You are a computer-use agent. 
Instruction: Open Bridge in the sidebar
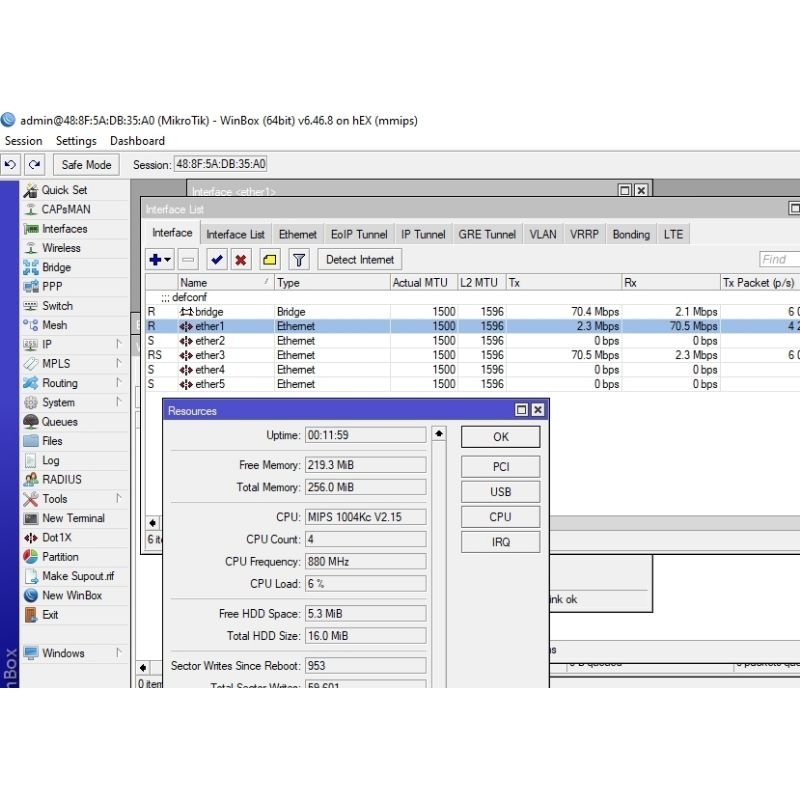[56, 267]
